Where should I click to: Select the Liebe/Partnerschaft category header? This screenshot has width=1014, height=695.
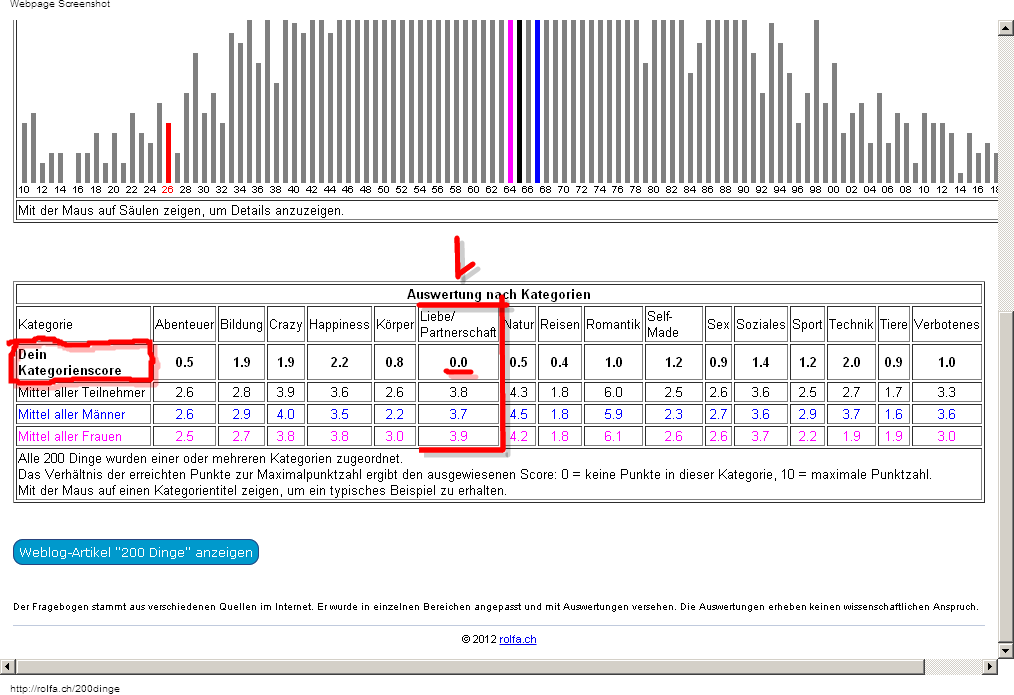click(458, 324)
